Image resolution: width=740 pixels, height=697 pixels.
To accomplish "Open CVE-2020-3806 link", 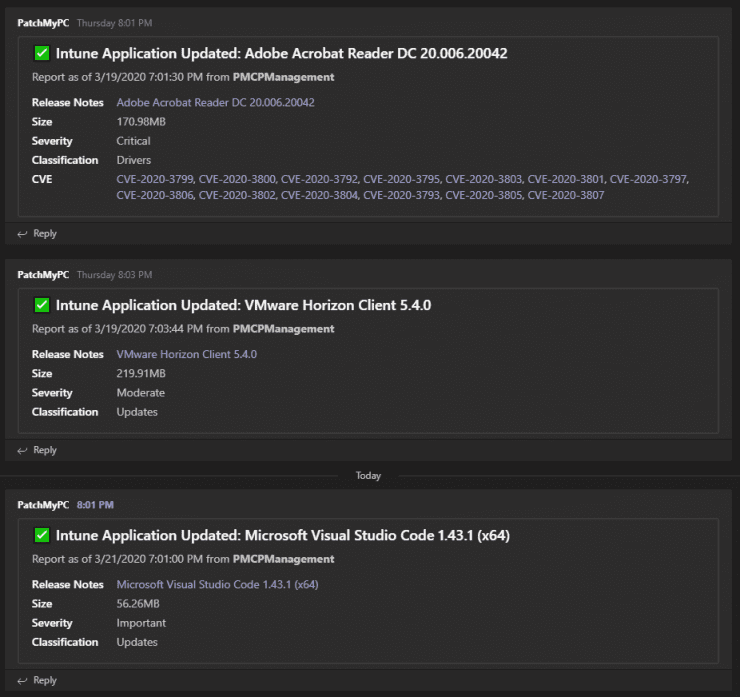I will 155,195.
